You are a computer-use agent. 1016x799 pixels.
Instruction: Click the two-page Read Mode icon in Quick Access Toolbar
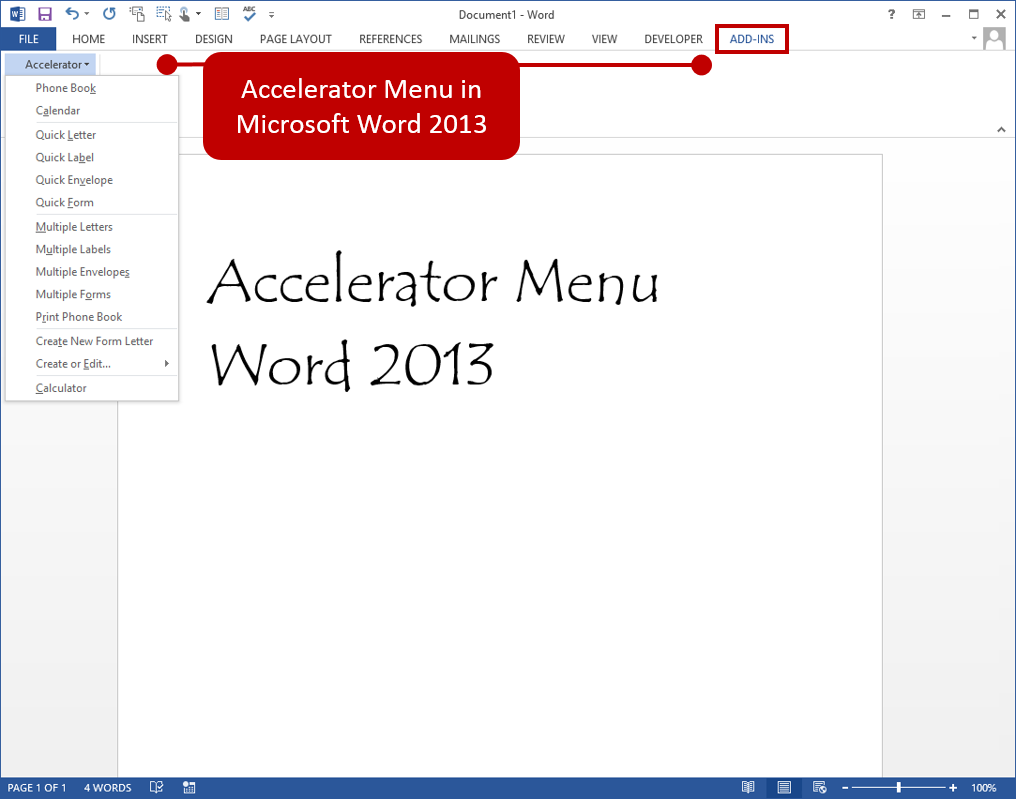point(222,14)
